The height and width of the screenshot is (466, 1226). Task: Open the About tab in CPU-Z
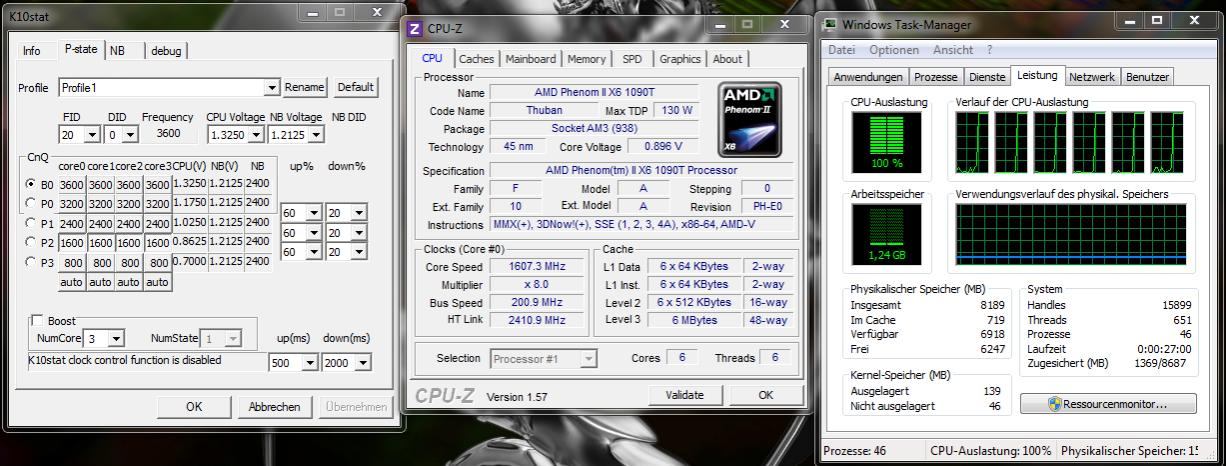point(727,59)
